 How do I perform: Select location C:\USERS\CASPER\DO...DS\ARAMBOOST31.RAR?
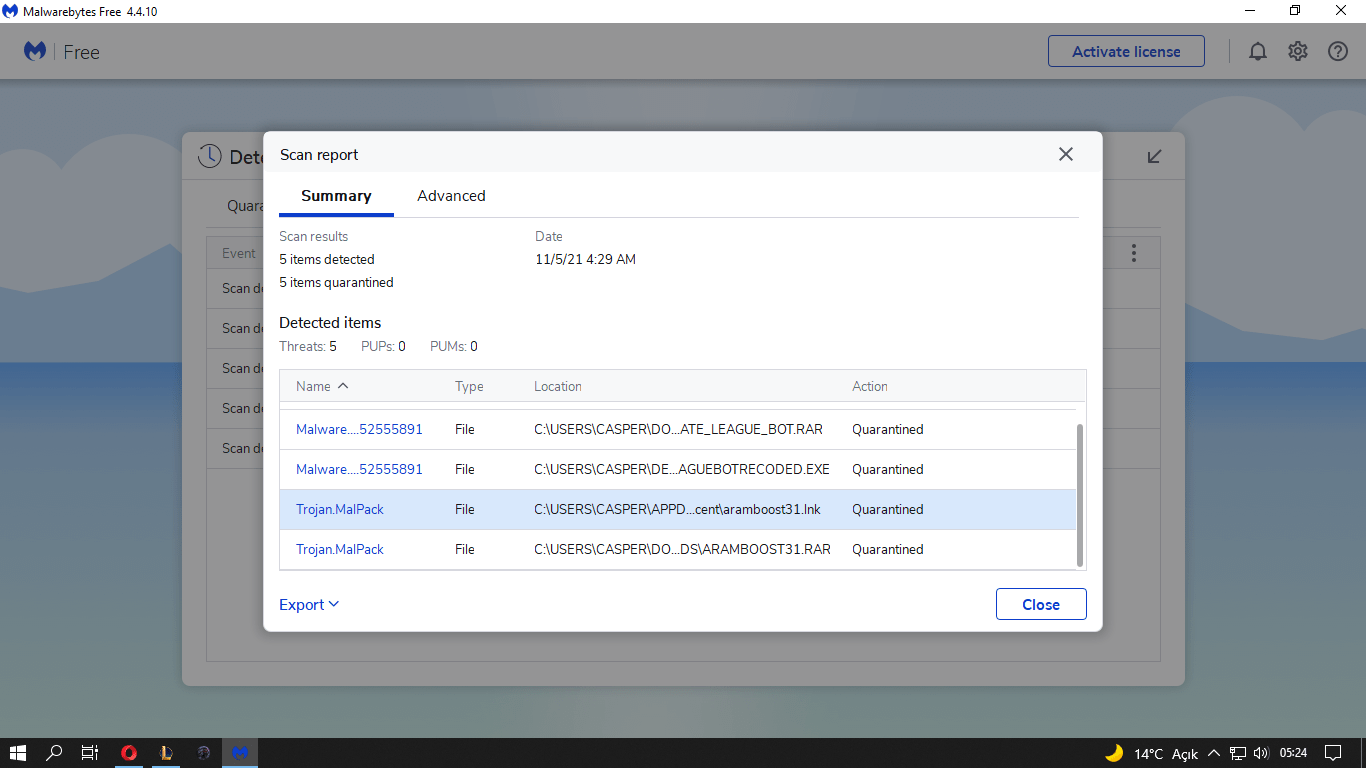(x=682, y=549)
